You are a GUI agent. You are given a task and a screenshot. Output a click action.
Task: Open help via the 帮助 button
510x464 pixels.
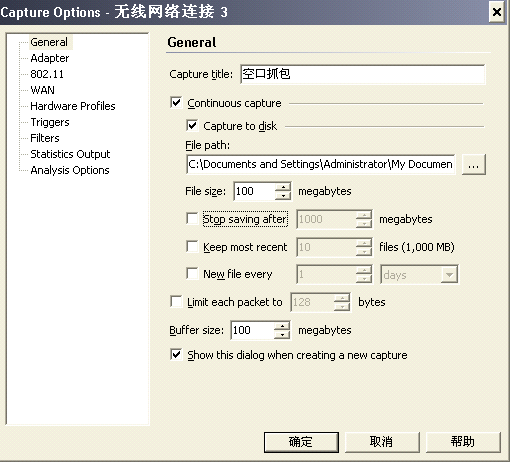463,442
